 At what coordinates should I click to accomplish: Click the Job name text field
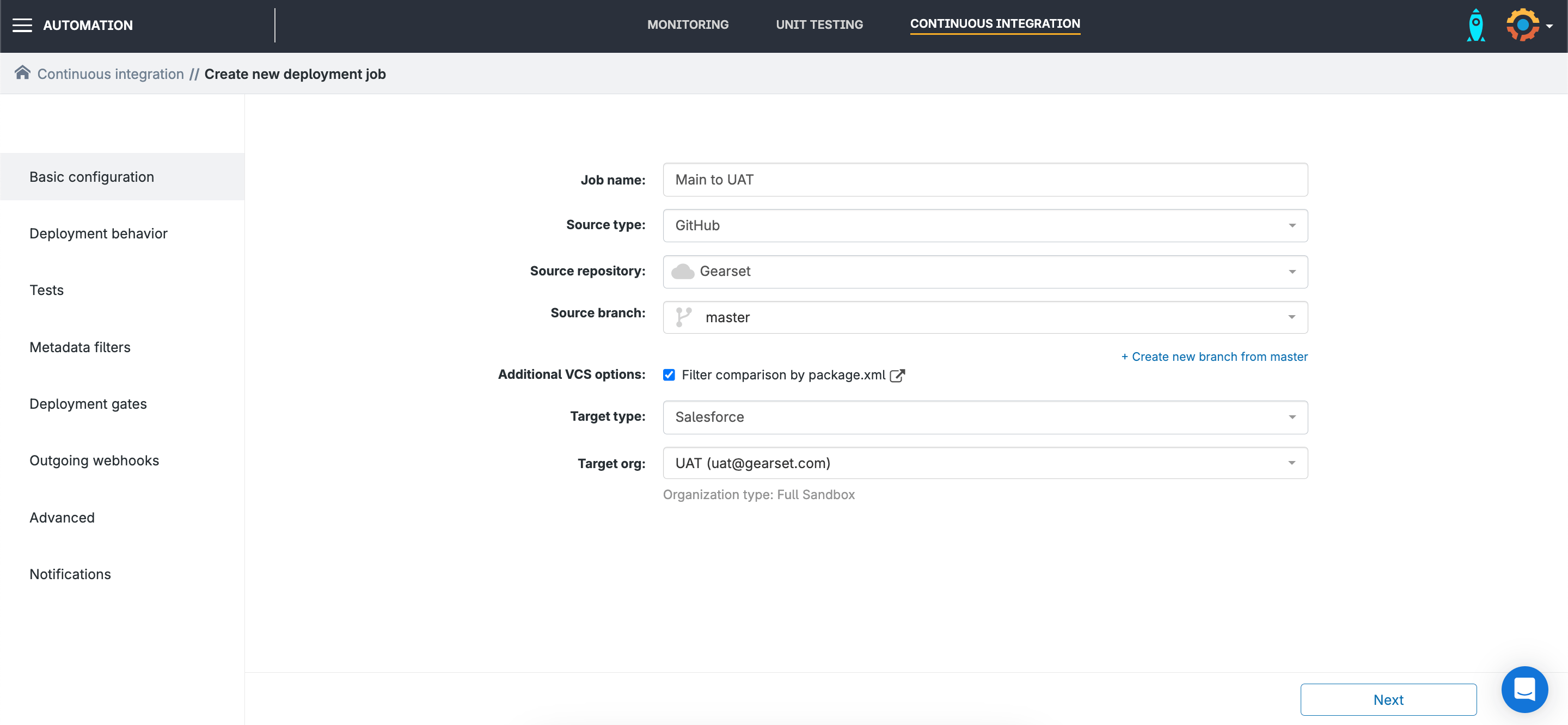click(x=984, y=180)
